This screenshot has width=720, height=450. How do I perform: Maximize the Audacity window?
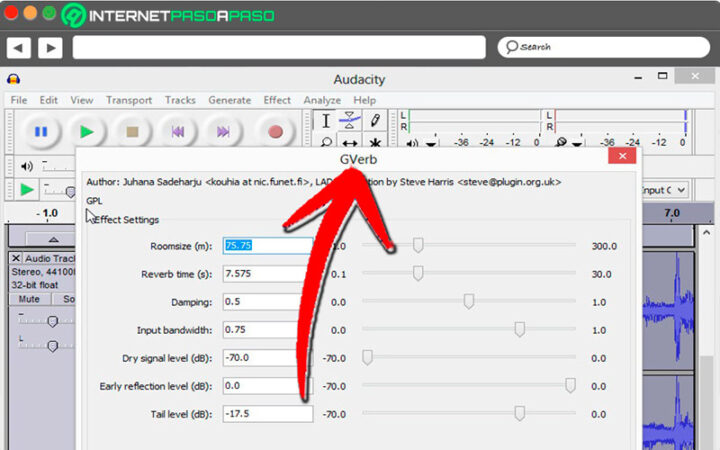click(x=662, y=76)
